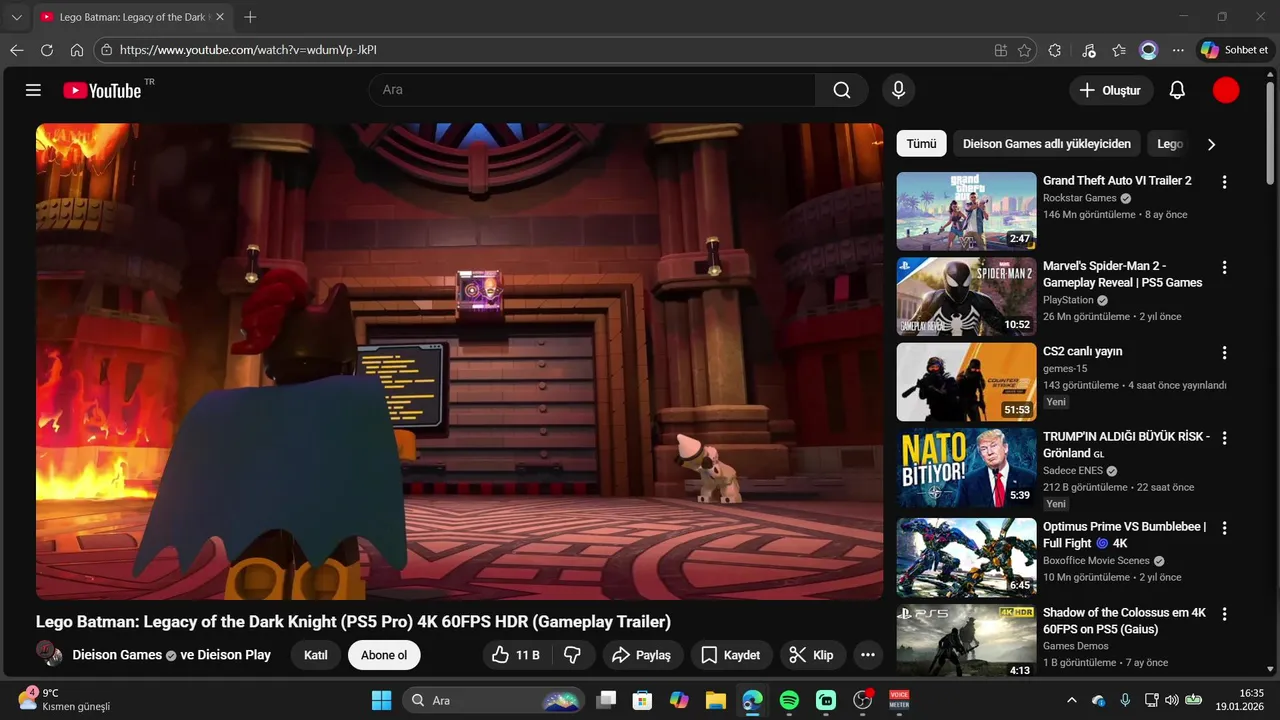
Task: Open the Dieison Games channel link
Action: 117,655
